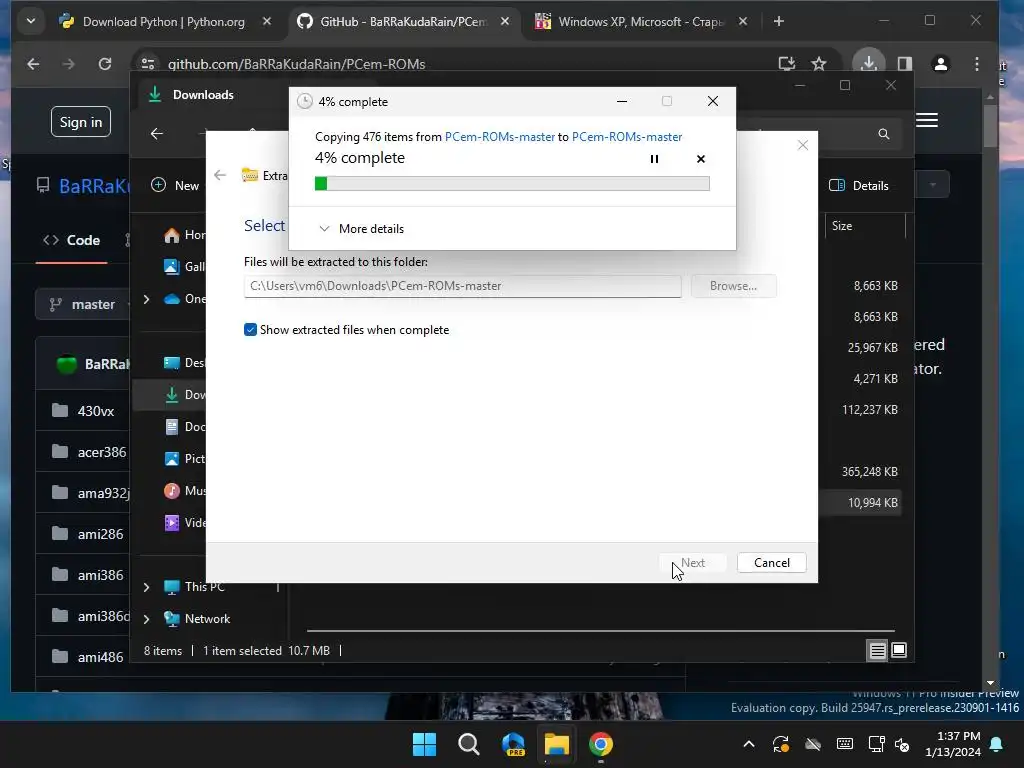Click the green copy progress bar
1024x768 pixels.
[x=512, y=184]
